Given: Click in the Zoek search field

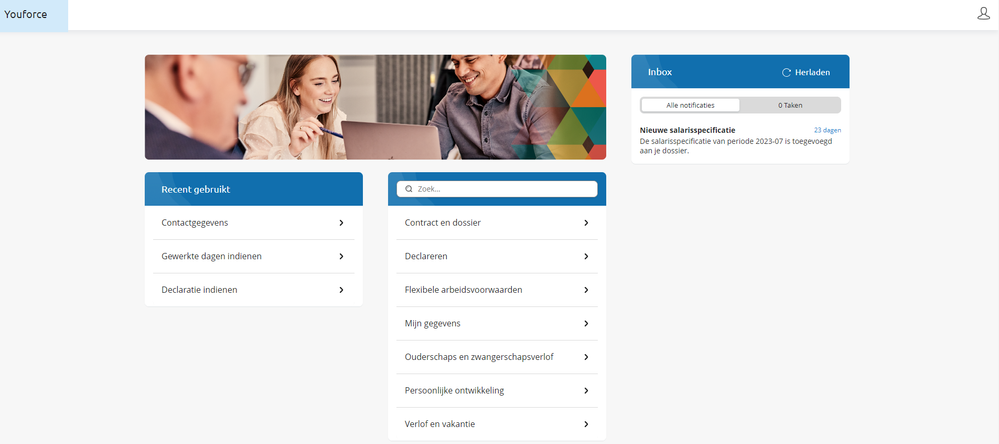Looking at the screenshot, I should click(497, 189).
